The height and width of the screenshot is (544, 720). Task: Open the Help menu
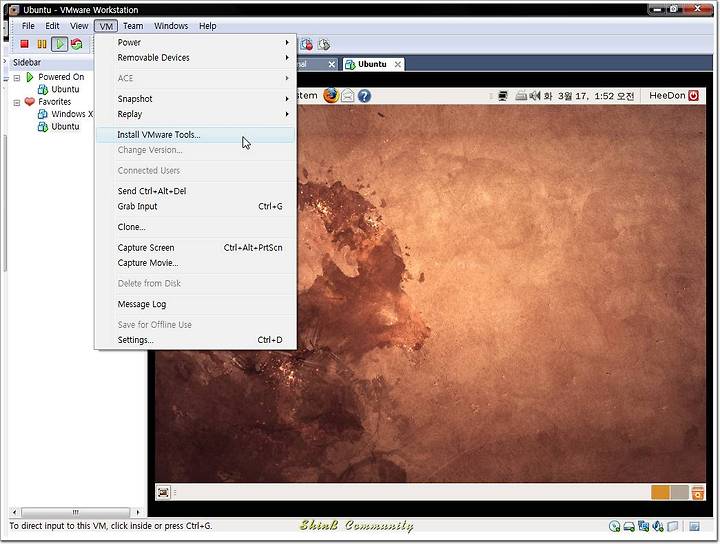(x=208, y=26)
